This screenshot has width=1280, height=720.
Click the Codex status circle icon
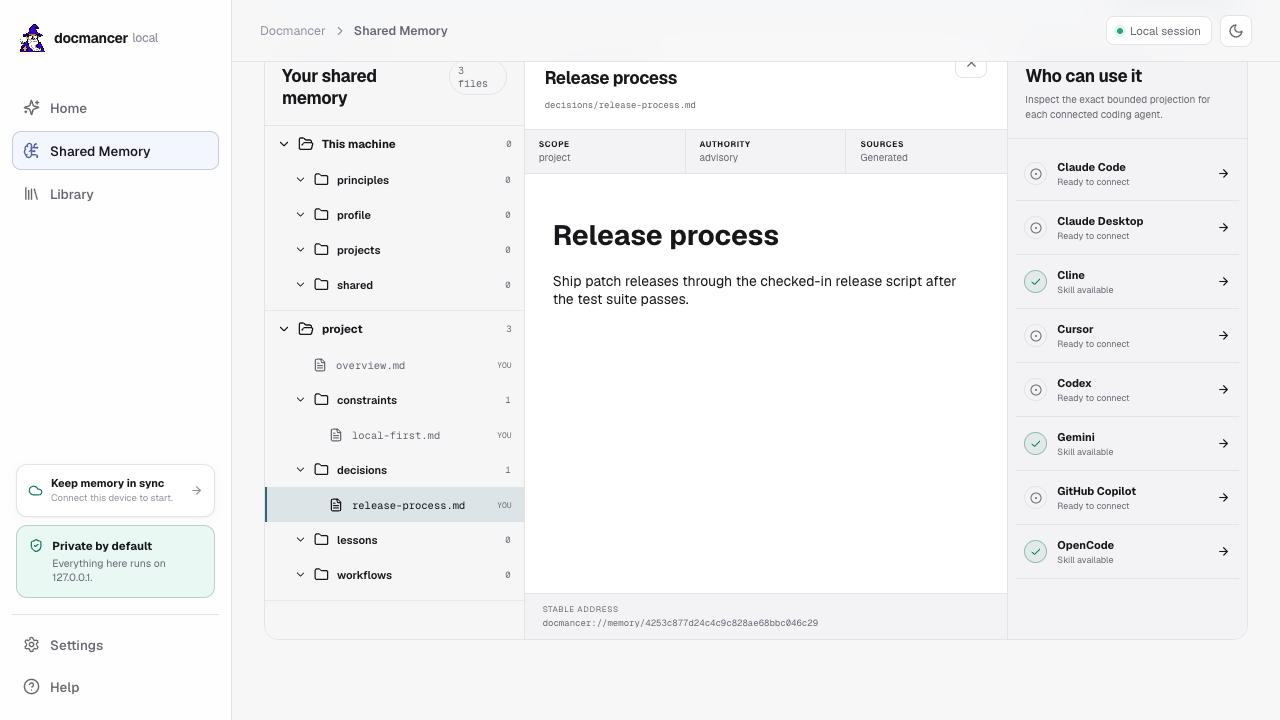pyautogui.click(x=1036, y=390)
